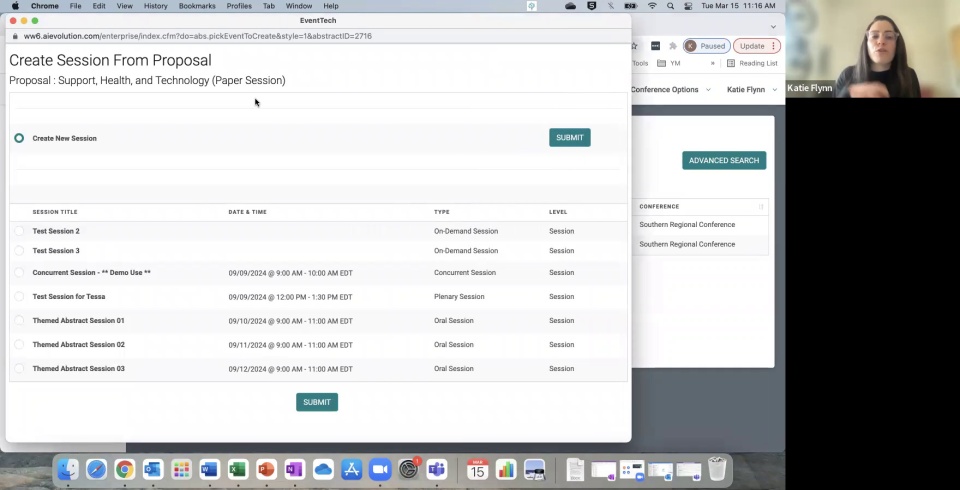960x490 pixels.
Task: Open Spotlight search in menu bar
Action: point(670,6)
